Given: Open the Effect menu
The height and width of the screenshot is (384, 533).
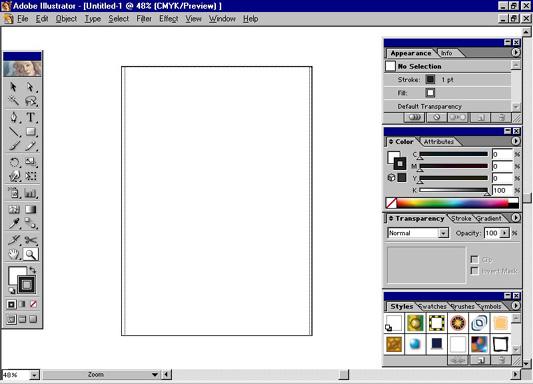Looking at the screenshot, I should [x=169, y=19].
